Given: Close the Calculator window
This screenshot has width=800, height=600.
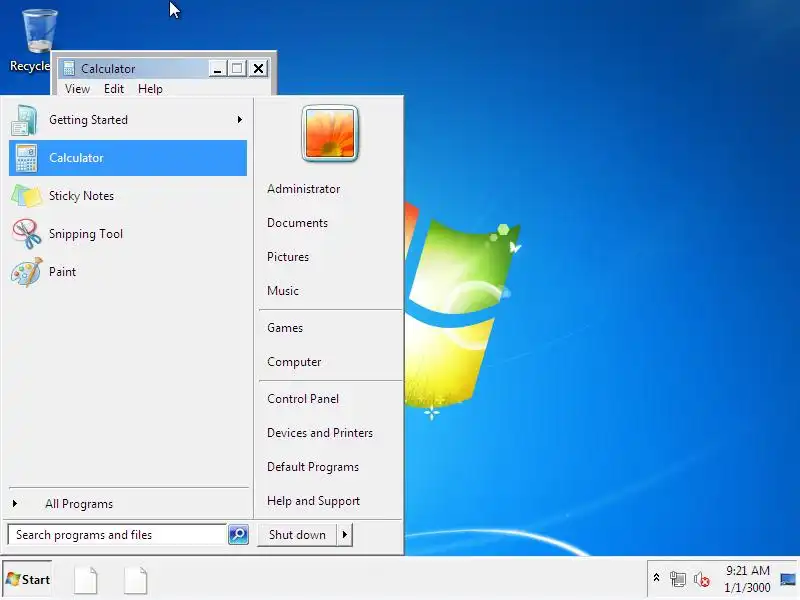Looking at the screenshot, I should [x=259, y=68].
